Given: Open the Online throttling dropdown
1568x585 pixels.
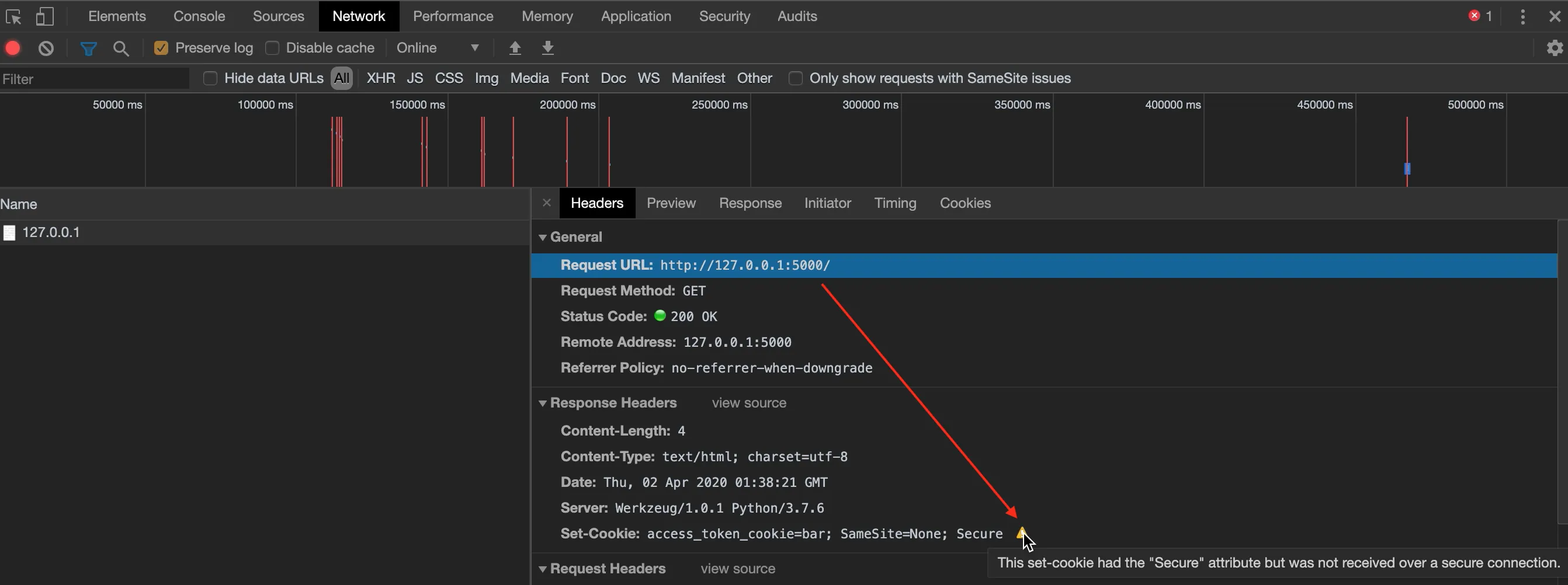Looking at the screenshot, I should [x=437, y=48].
